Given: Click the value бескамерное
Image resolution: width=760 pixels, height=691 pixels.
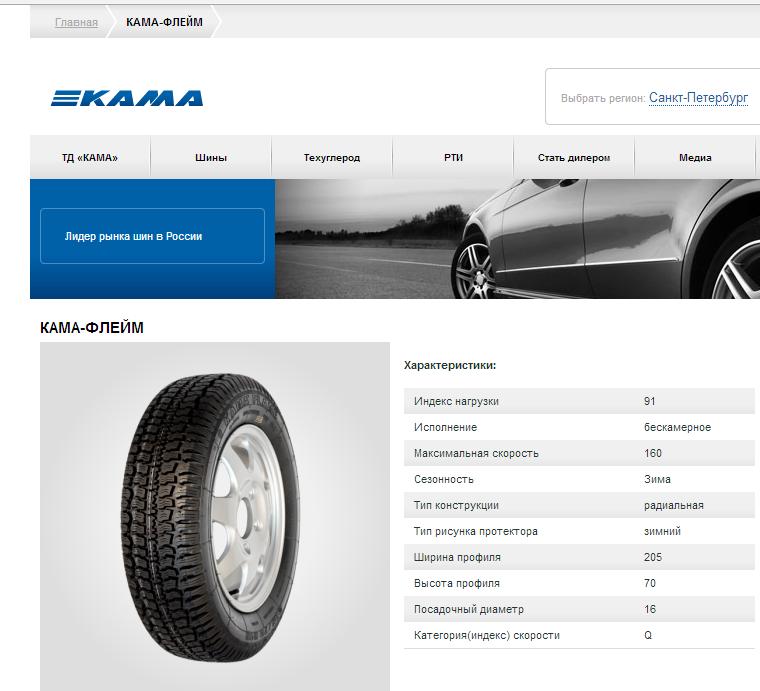Looking at the screenshot, I should pos(677,427).
